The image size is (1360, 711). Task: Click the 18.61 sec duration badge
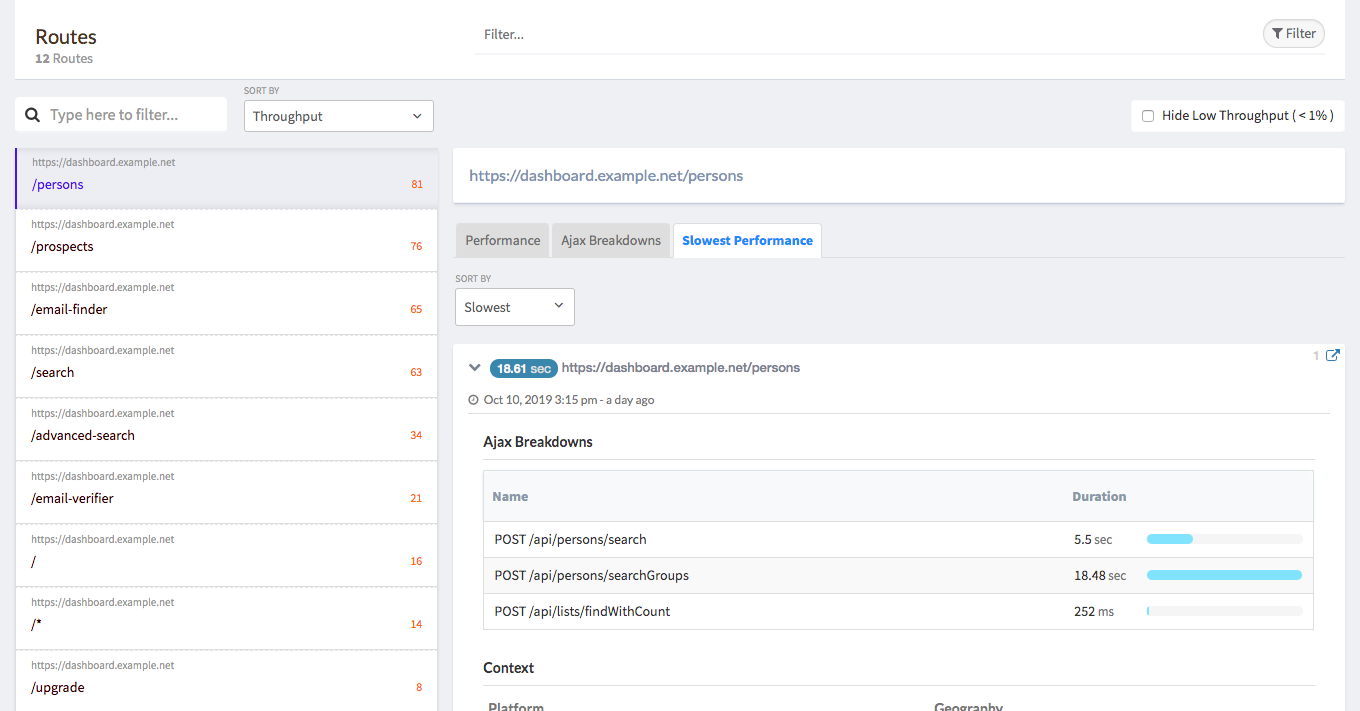point(523,368)
